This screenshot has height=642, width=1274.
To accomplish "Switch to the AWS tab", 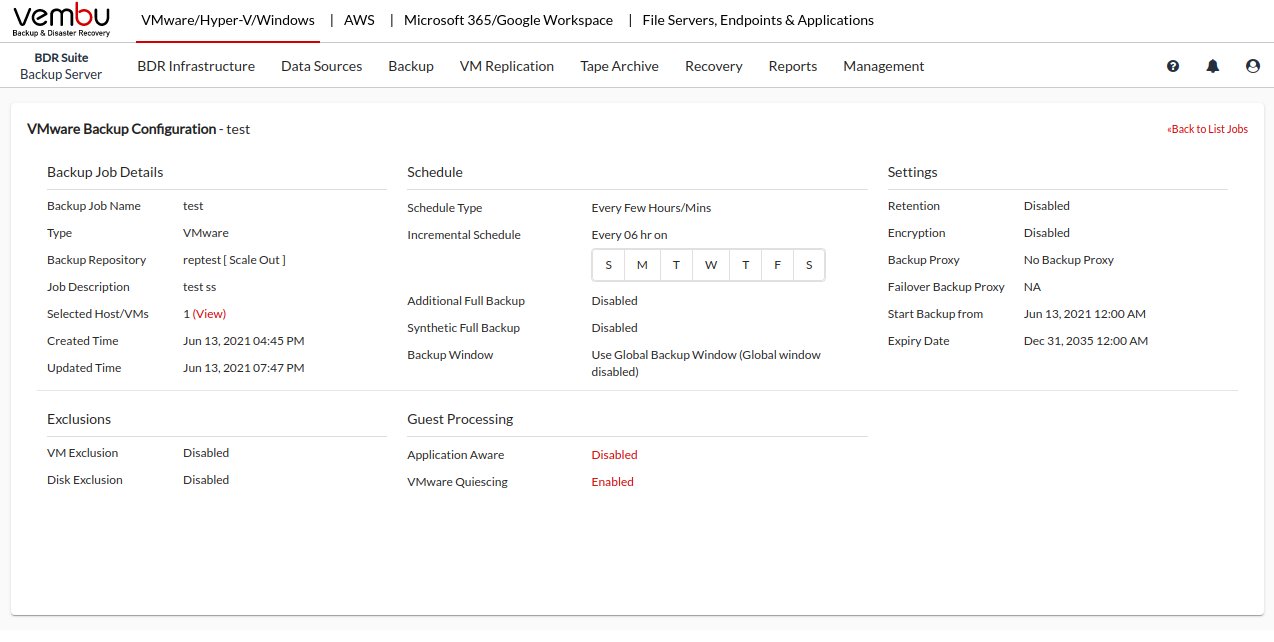I will click(x=359, y=20).
